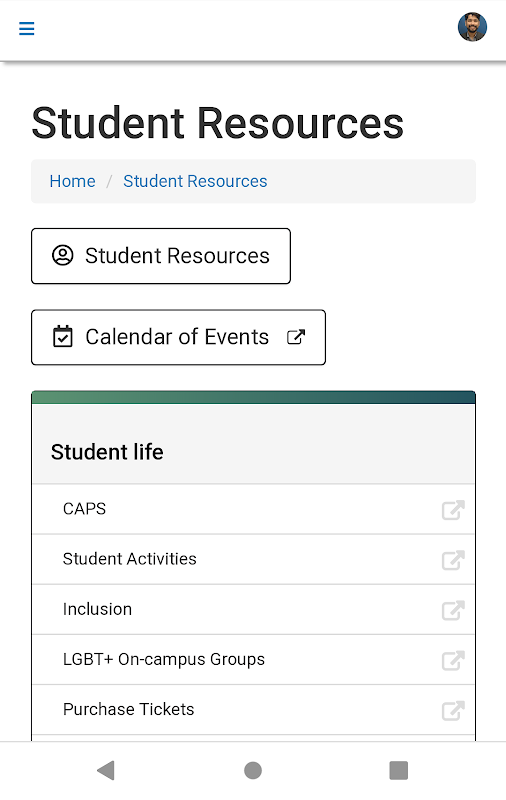Tap the person circle icon in Student Resources button
Viewport: 506px width, 800px height.
[63, 256]
